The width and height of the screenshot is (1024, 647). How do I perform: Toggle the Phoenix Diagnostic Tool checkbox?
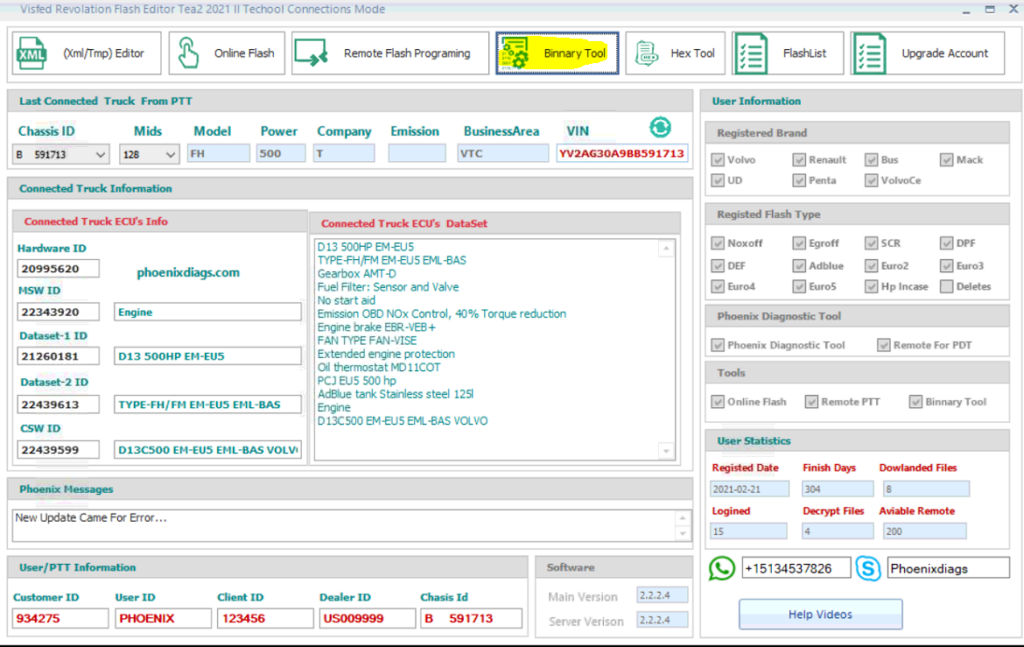[x=718, y=345]
